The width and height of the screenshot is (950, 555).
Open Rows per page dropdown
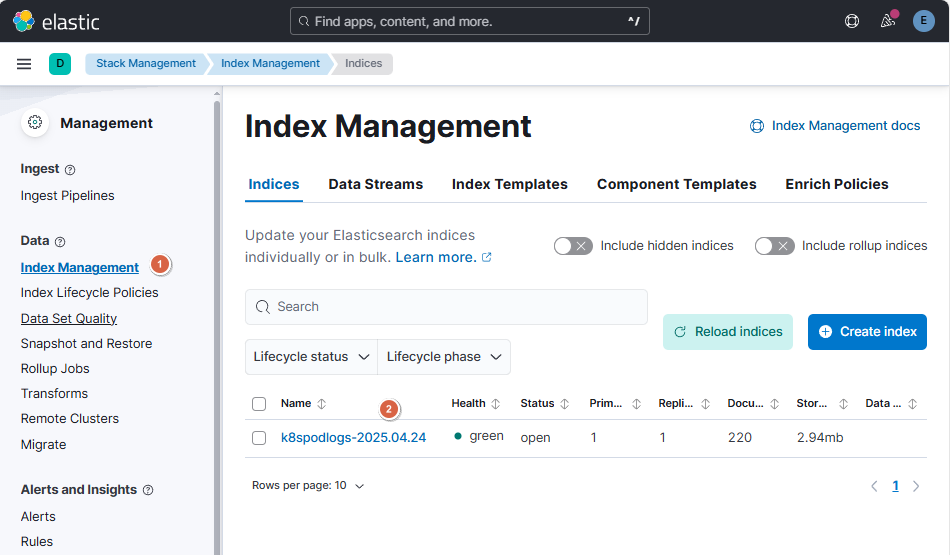pyautogui.click(x=308, y=486)
